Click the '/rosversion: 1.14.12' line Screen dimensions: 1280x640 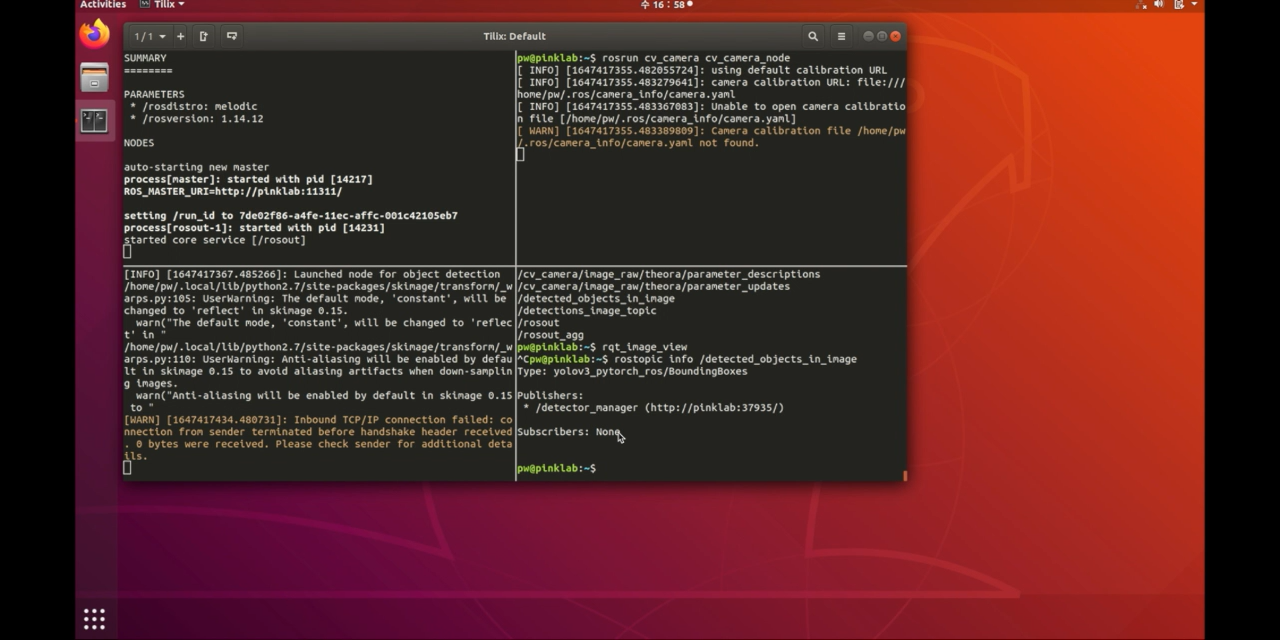pos(196,118)
